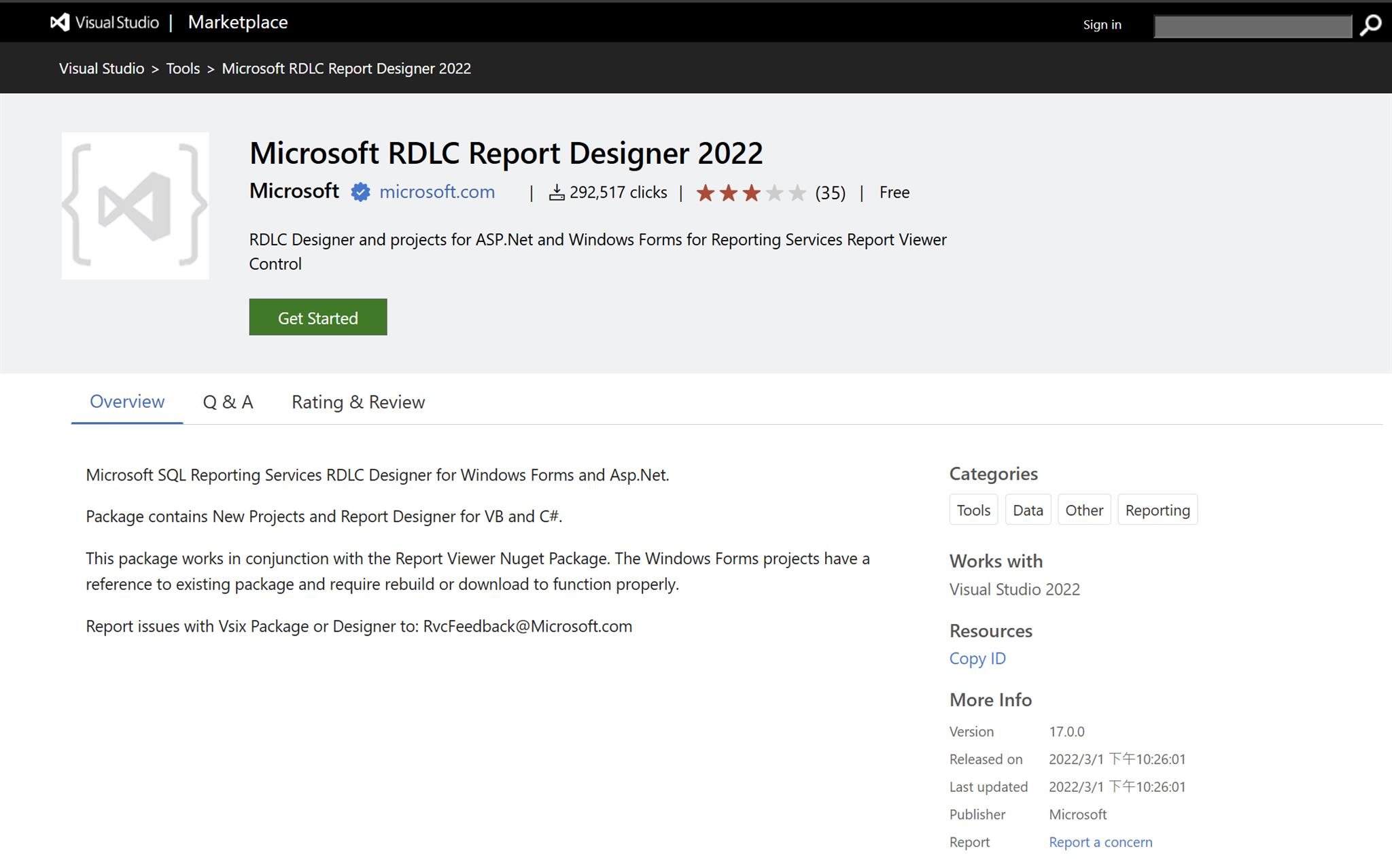Viewport: 1392px width, 868px height.
Task: Click the star rating display
Action: (751, 193)
